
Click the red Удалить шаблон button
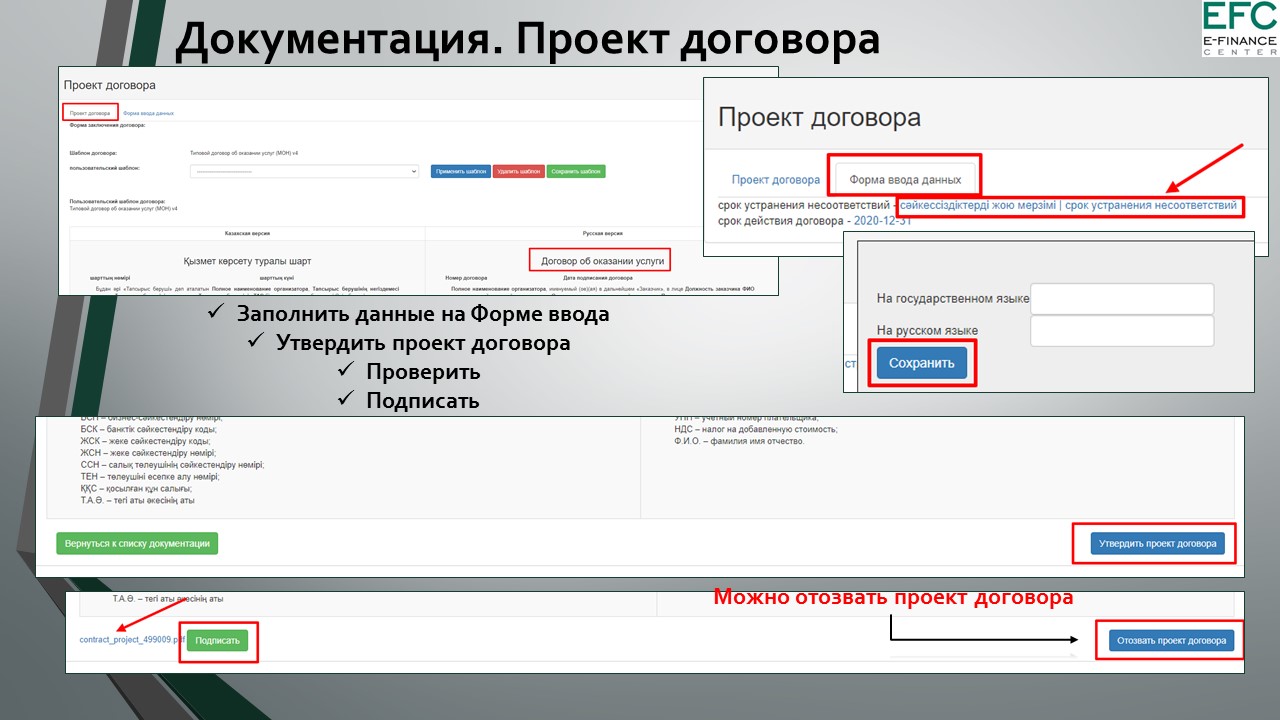pos(518,171)
